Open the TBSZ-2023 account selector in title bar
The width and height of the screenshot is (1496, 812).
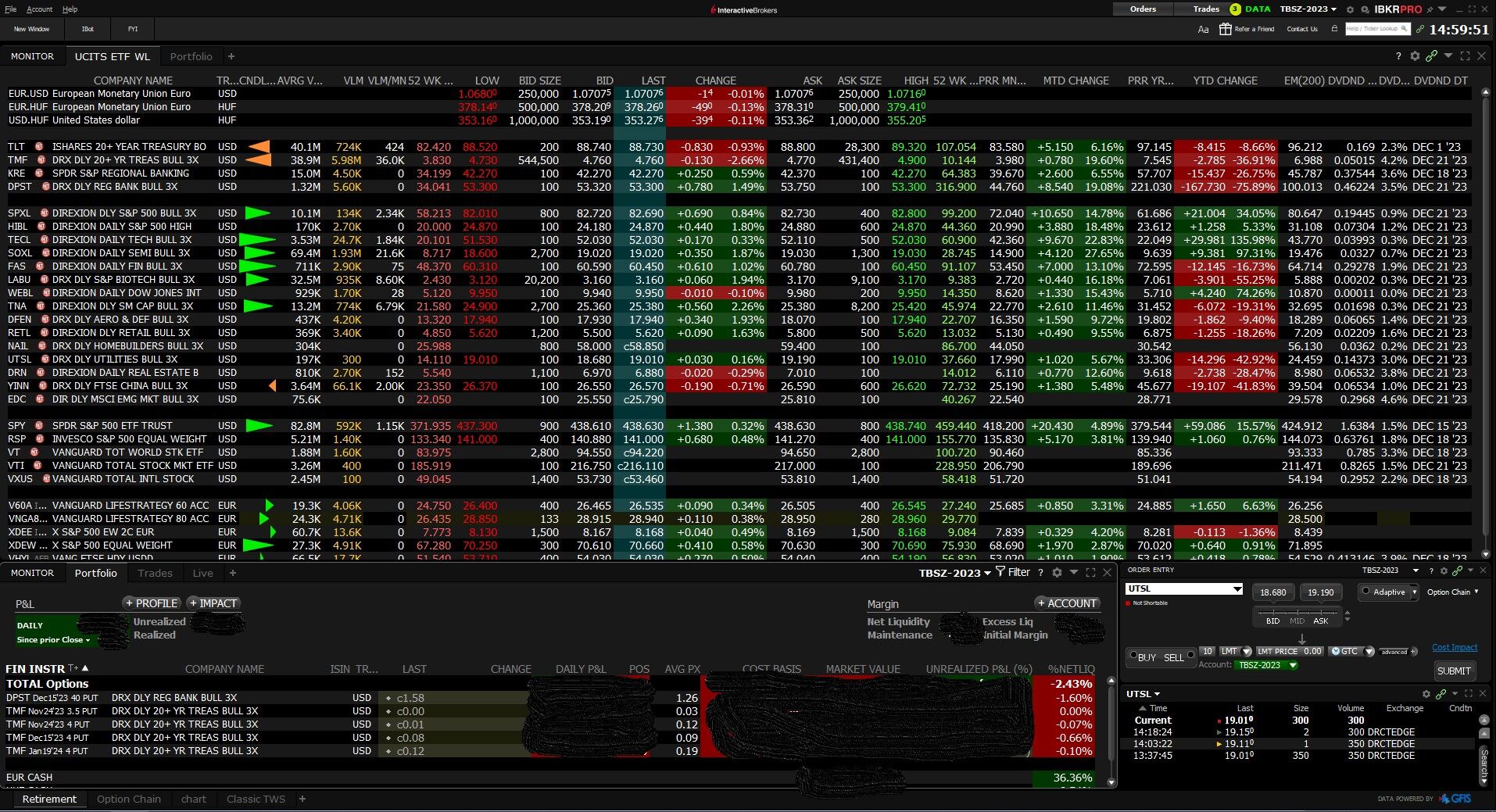click(1308, 9)
